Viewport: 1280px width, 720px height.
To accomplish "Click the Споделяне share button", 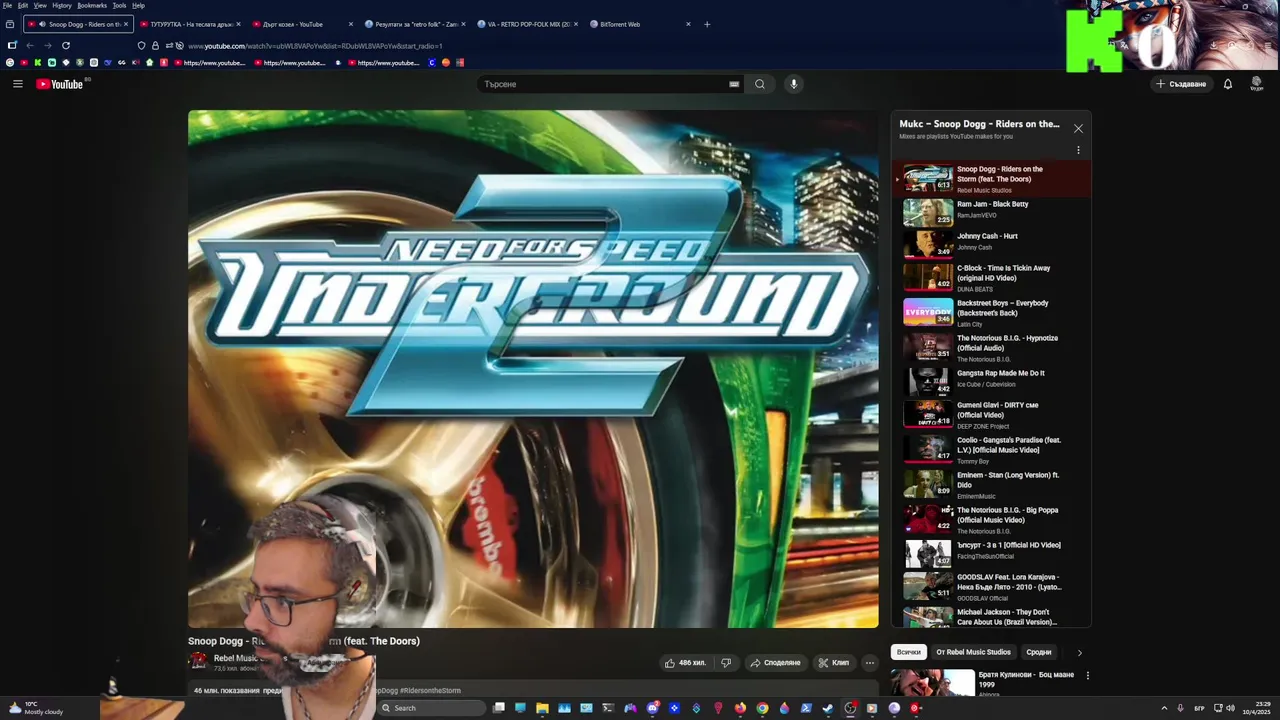I will click(775, 662).
